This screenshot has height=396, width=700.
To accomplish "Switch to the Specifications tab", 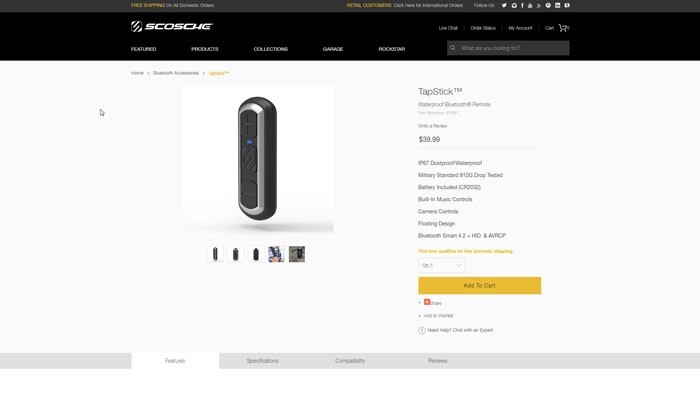I will point(262,361).
